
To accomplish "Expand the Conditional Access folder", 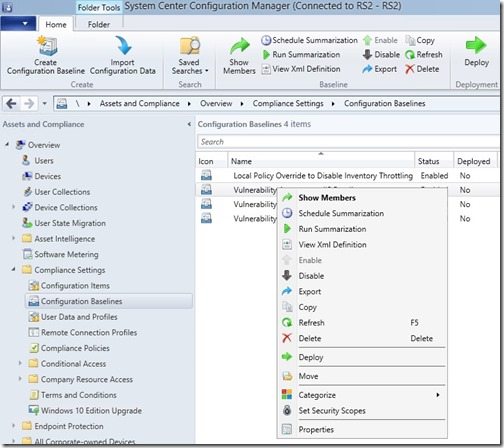I will (20, 363).
